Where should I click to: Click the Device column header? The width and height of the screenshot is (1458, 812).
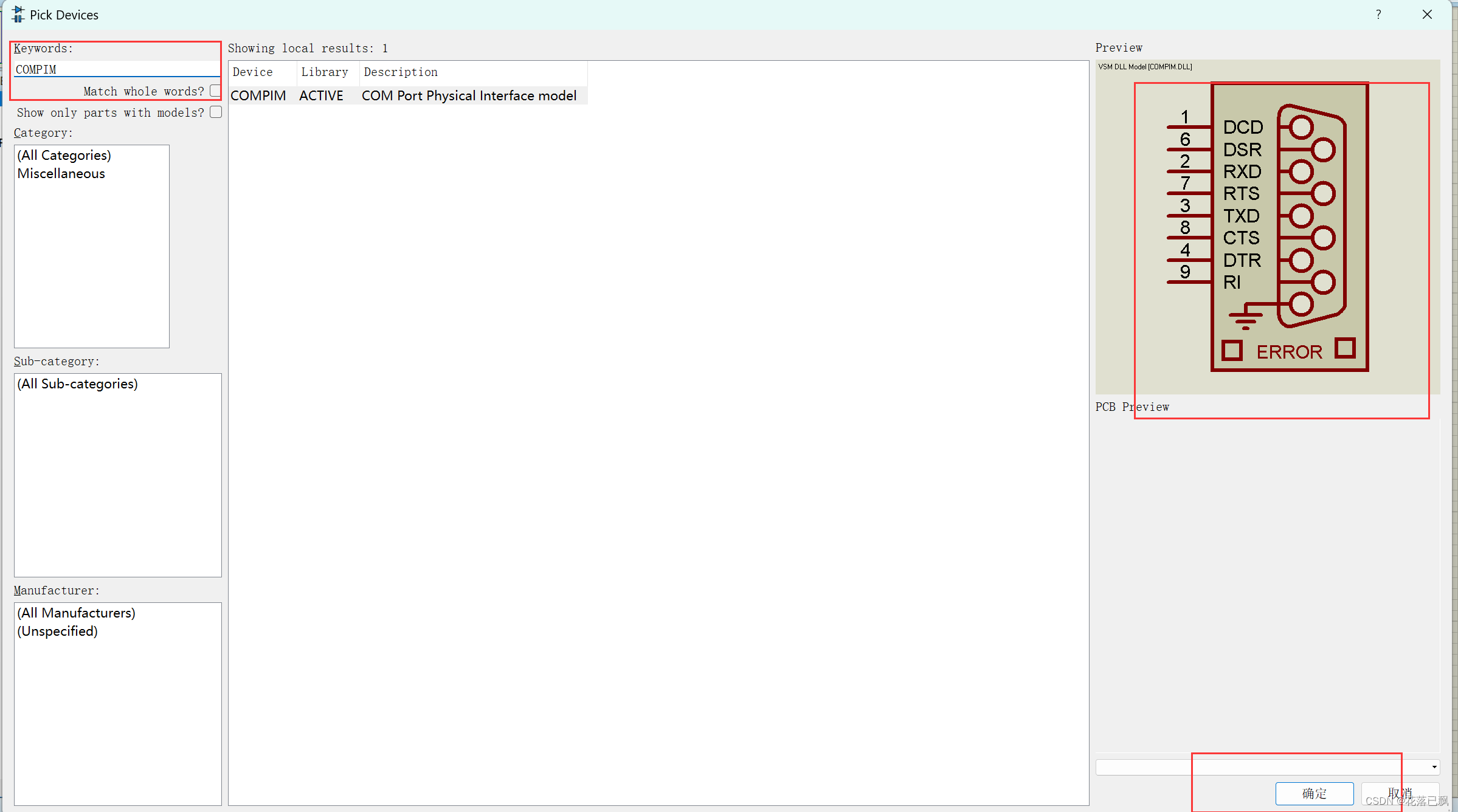(x=252, y=72)
